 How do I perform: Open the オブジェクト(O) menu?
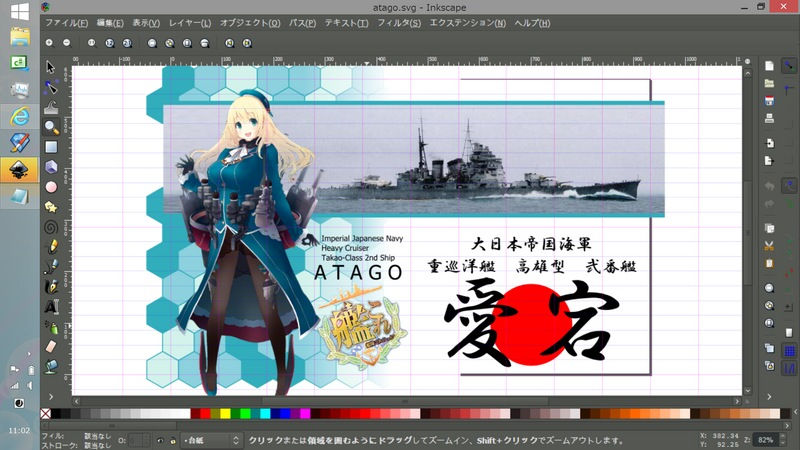coord(250,23)
